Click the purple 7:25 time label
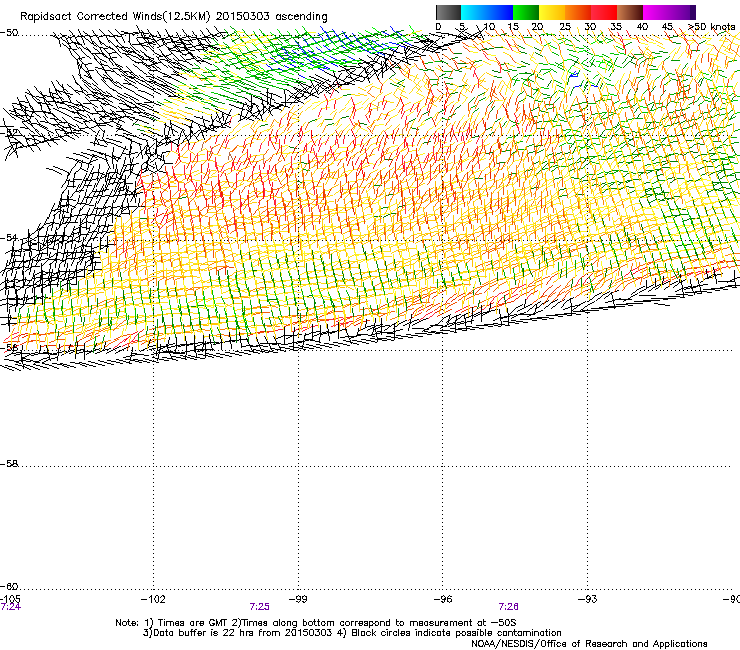The height and width of the screenshot is (650, 740). click(x=260, y=607)
